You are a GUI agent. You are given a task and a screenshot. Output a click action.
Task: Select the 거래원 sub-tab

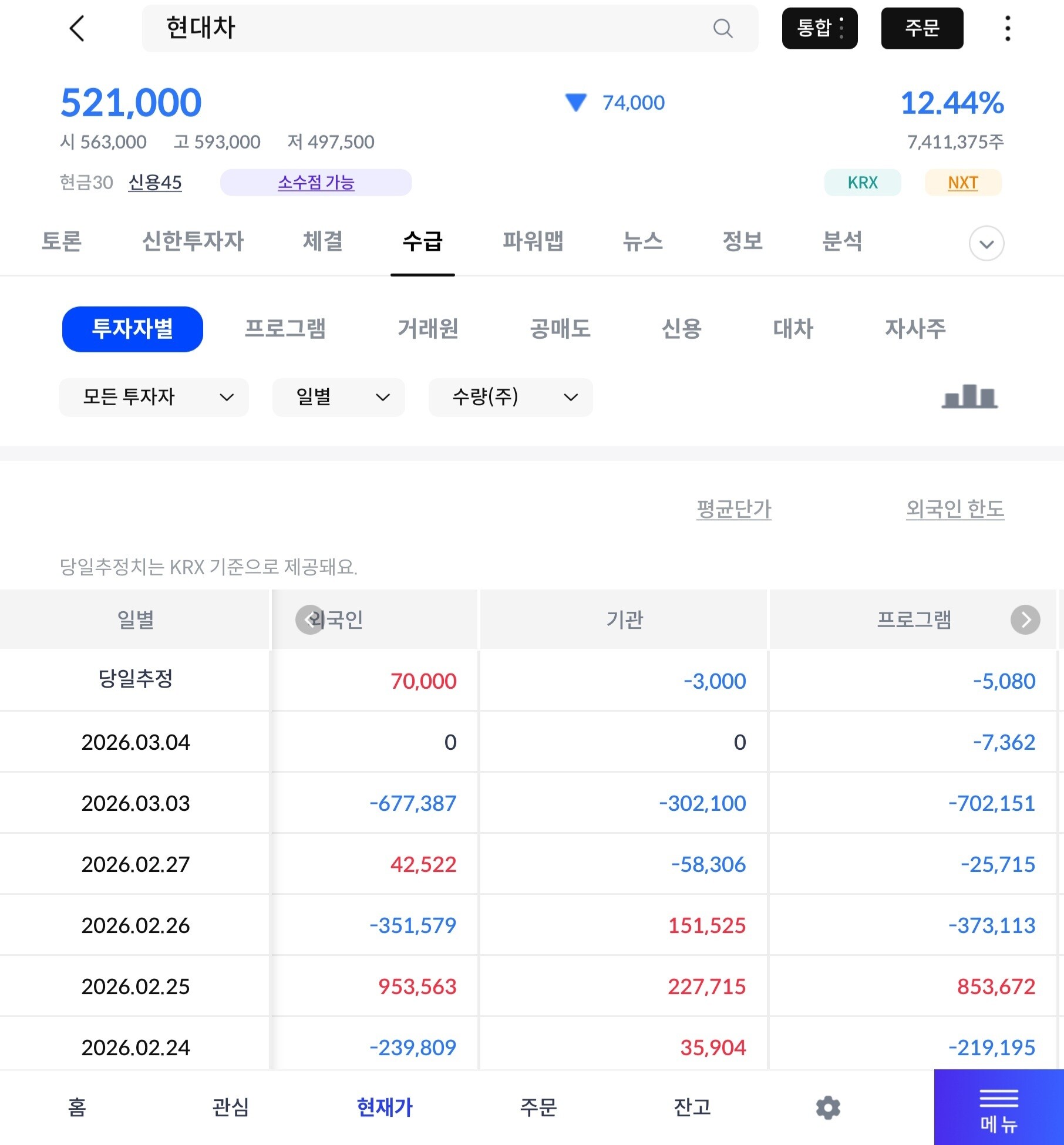pos(428,329)
